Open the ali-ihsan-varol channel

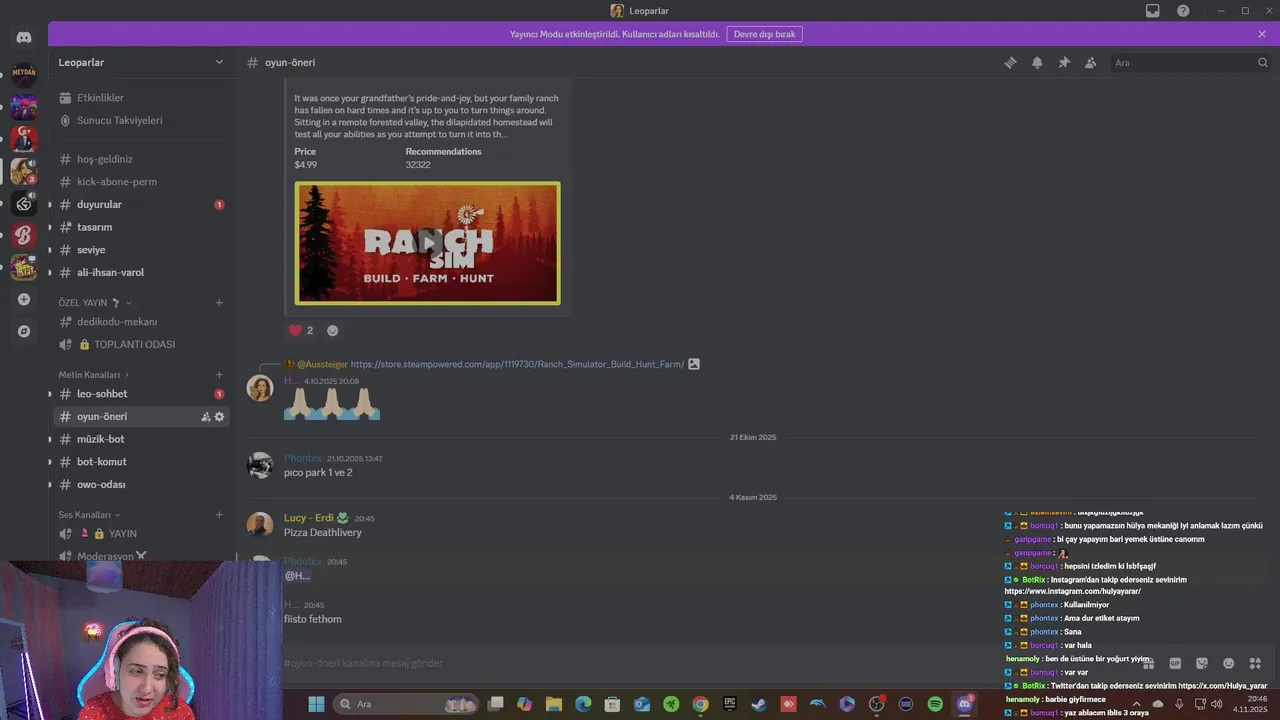tap(141, 272)
